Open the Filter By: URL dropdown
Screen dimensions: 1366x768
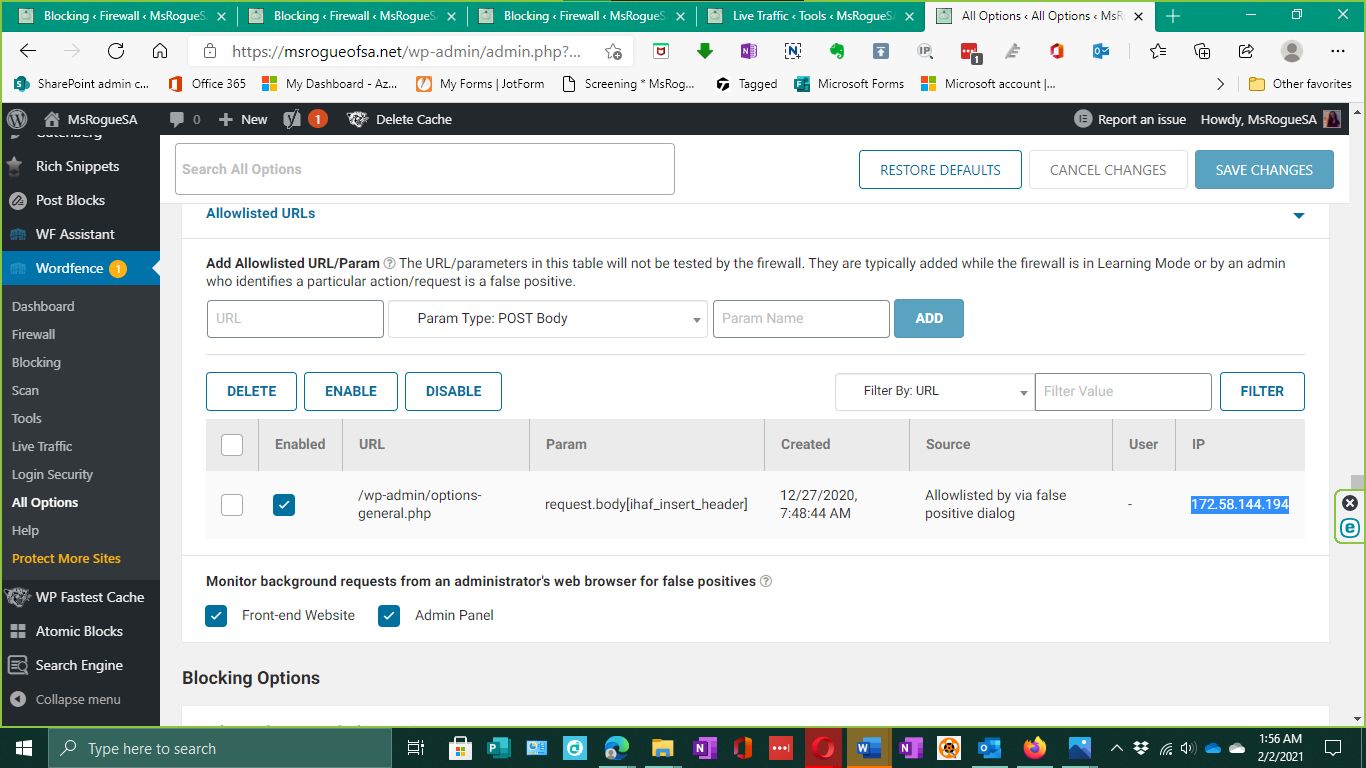pos(934,392)
